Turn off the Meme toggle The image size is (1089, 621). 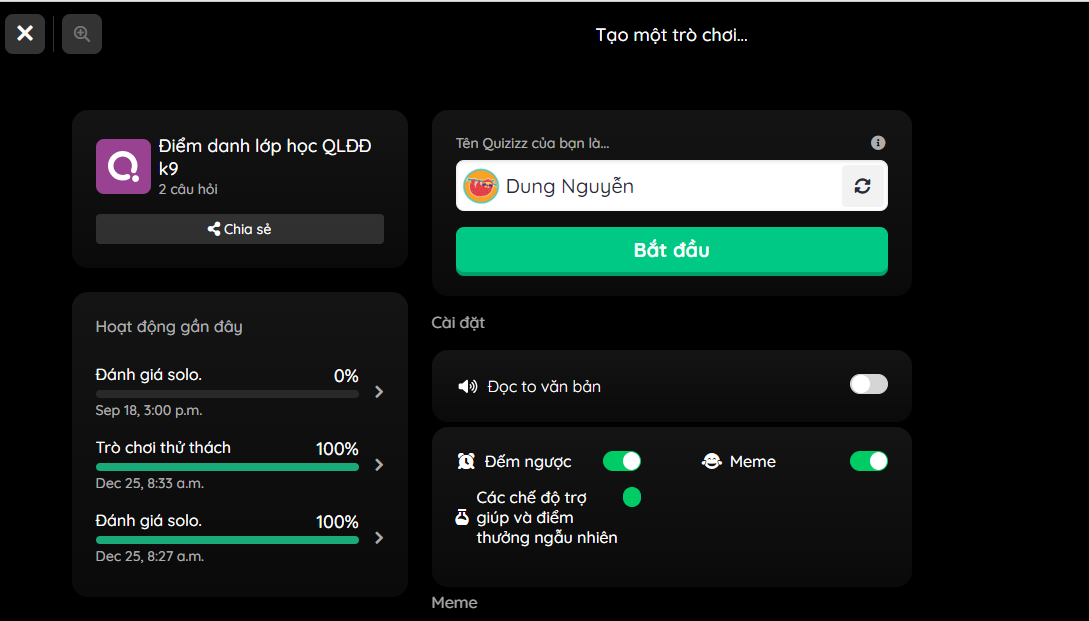pyautogui.click(x=868, y=461)
